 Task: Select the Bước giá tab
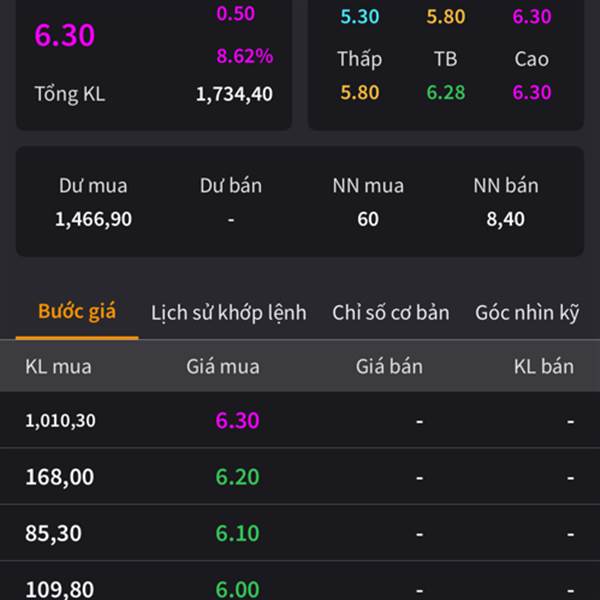(x=77, y=312)
